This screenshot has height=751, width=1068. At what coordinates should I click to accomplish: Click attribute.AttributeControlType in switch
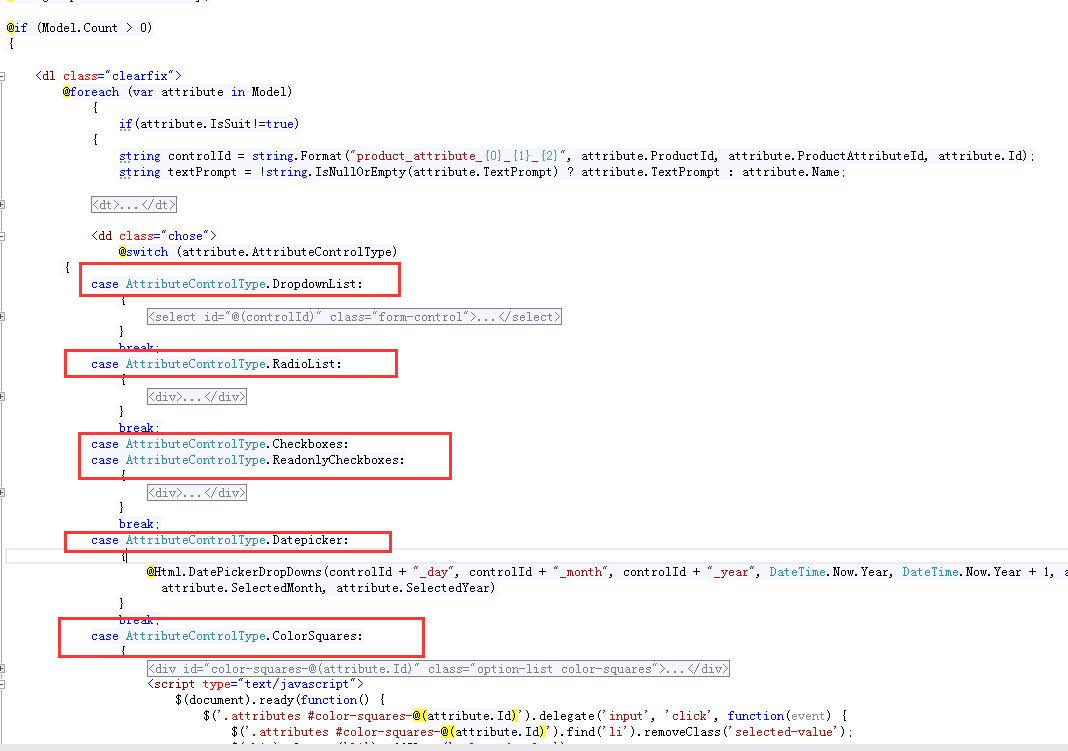[x=287, y=252]
